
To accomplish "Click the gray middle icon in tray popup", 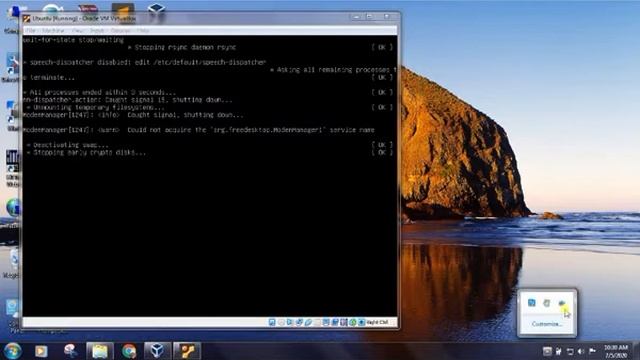I will [x=547, y=302].
